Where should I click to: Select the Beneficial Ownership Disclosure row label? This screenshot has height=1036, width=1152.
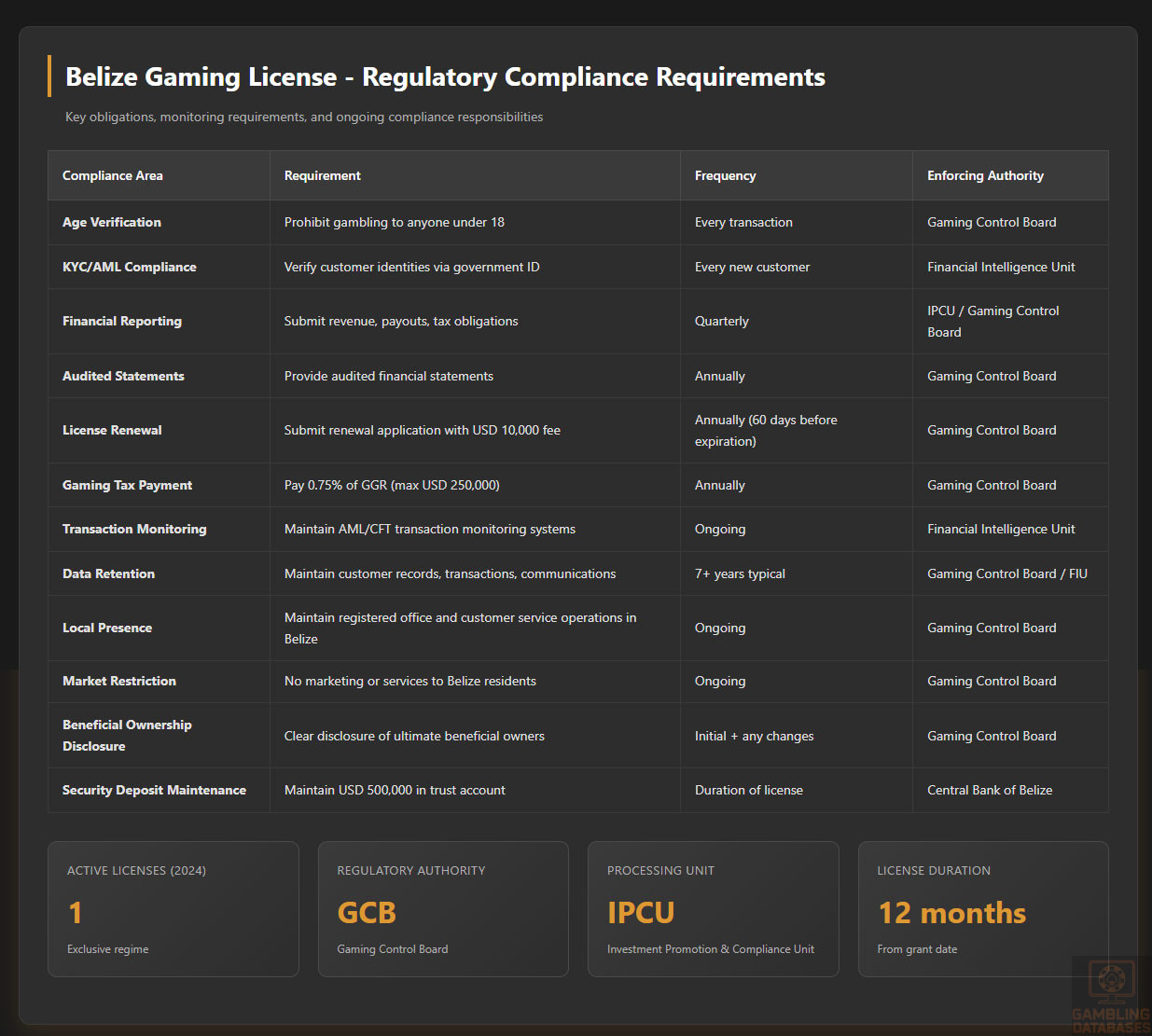tap(127, 736)
